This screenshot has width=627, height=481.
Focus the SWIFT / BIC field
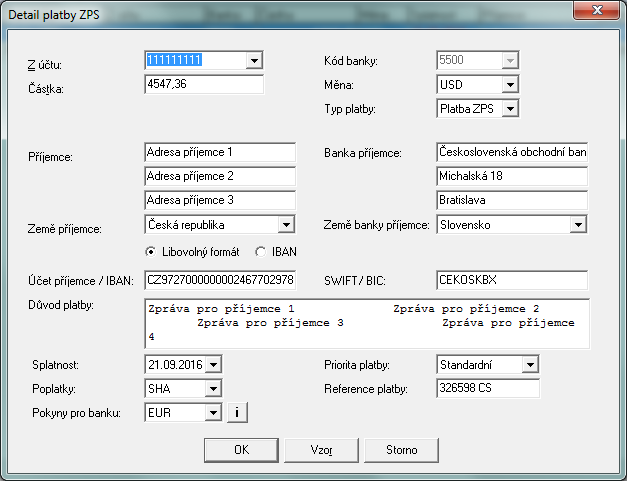pyautogui.click(x=511, y=279)
